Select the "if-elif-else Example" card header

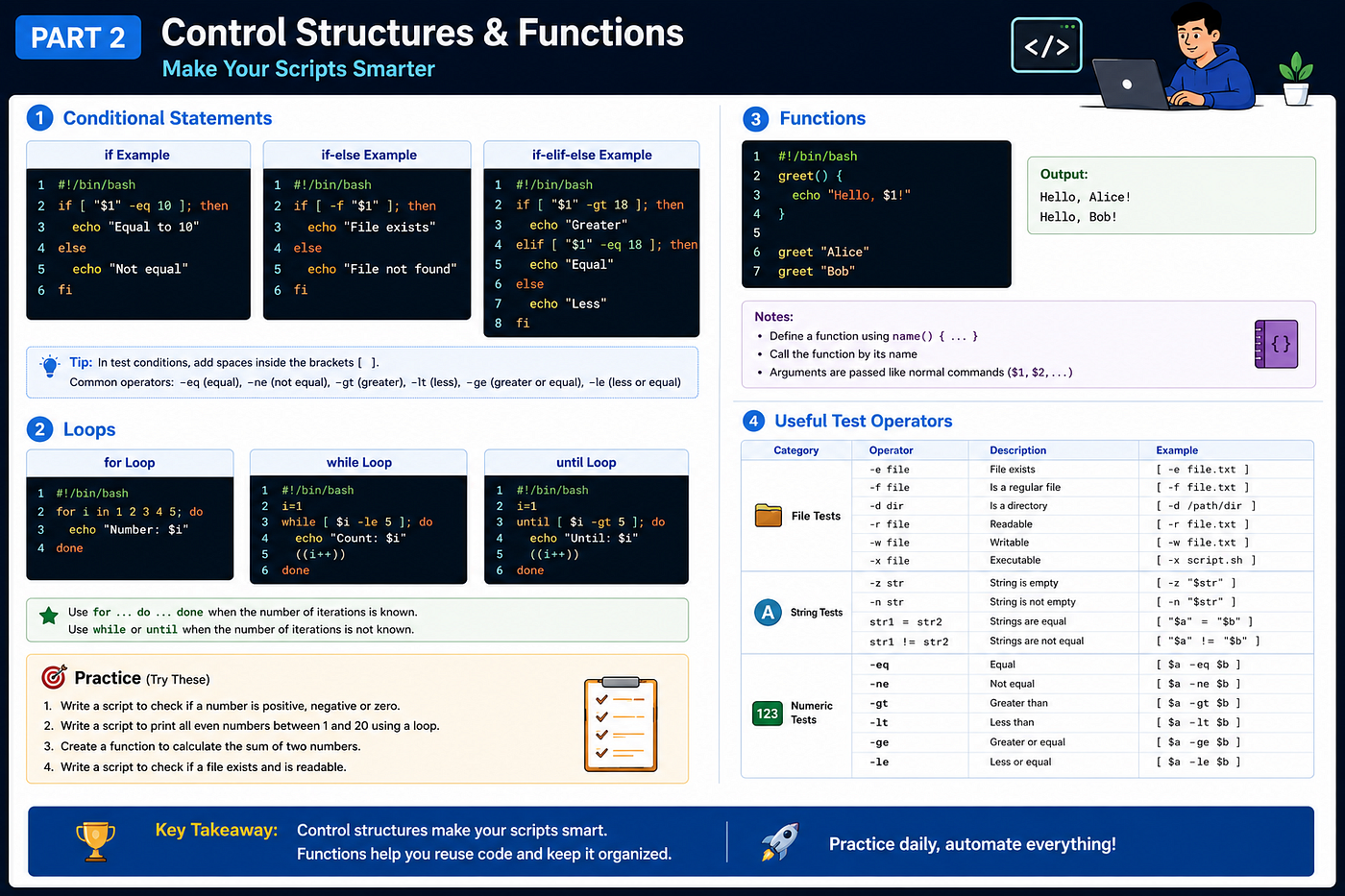tap(592, 155)
